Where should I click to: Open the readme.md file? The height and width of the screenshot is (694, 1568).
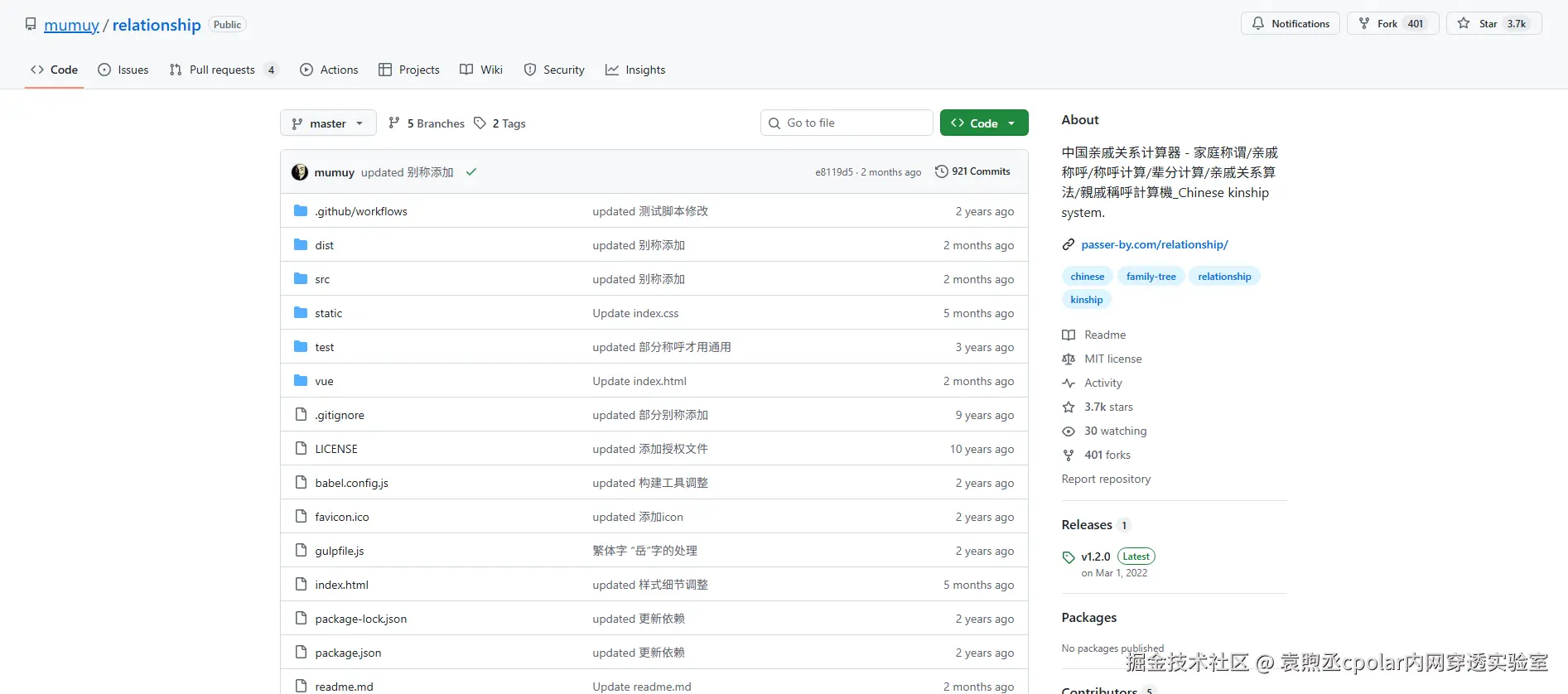tap(344, 687)
